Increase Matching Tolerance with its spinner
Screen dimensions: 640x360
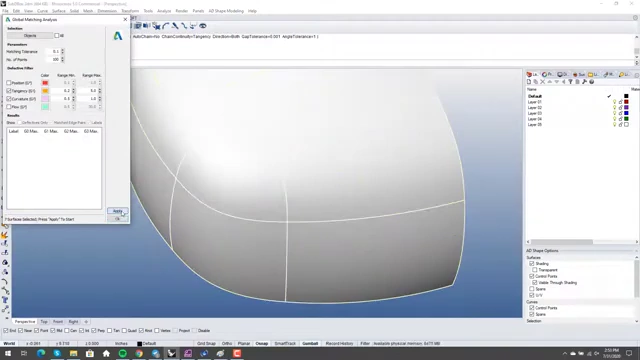click(x=62, y=50)
